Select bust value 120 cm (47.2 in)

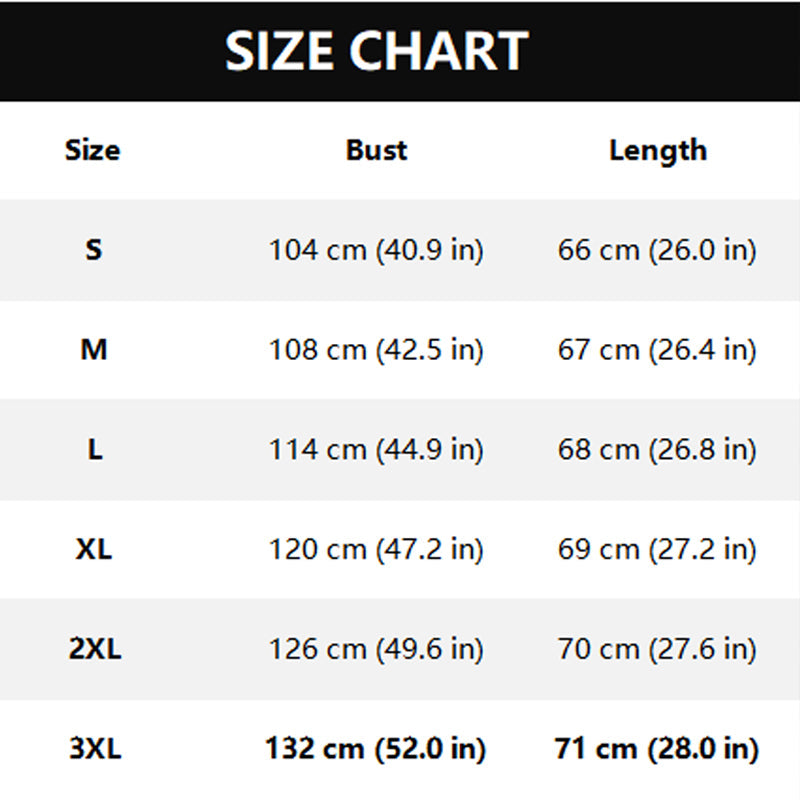coord(376,550)
